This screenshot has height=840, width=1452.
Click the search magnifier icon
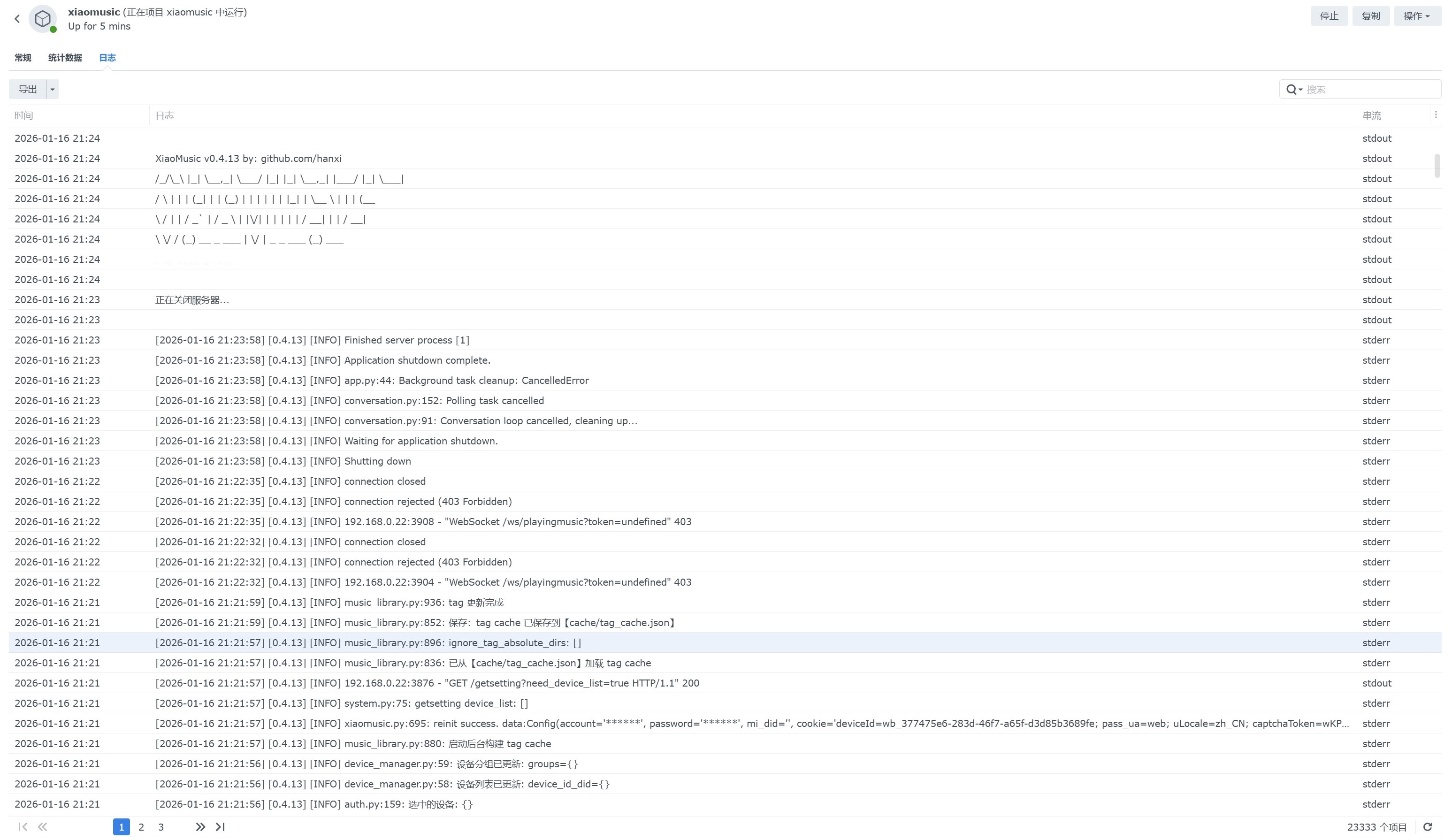1292,89
